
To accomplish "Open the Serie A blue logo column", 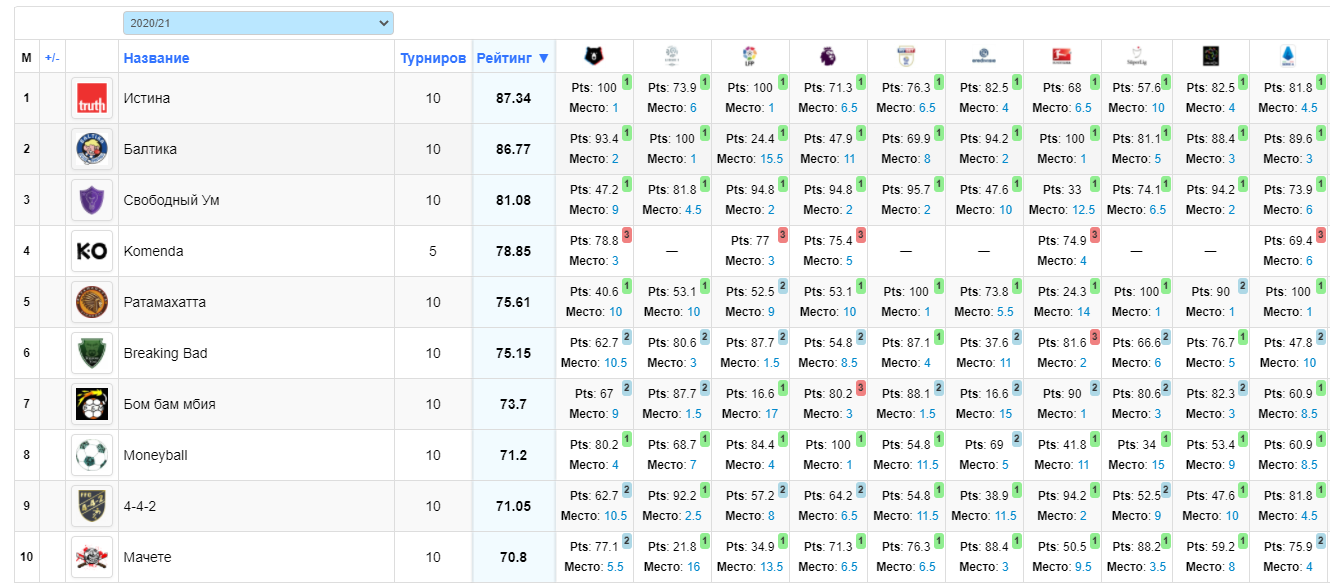I will pos(1288,56).
